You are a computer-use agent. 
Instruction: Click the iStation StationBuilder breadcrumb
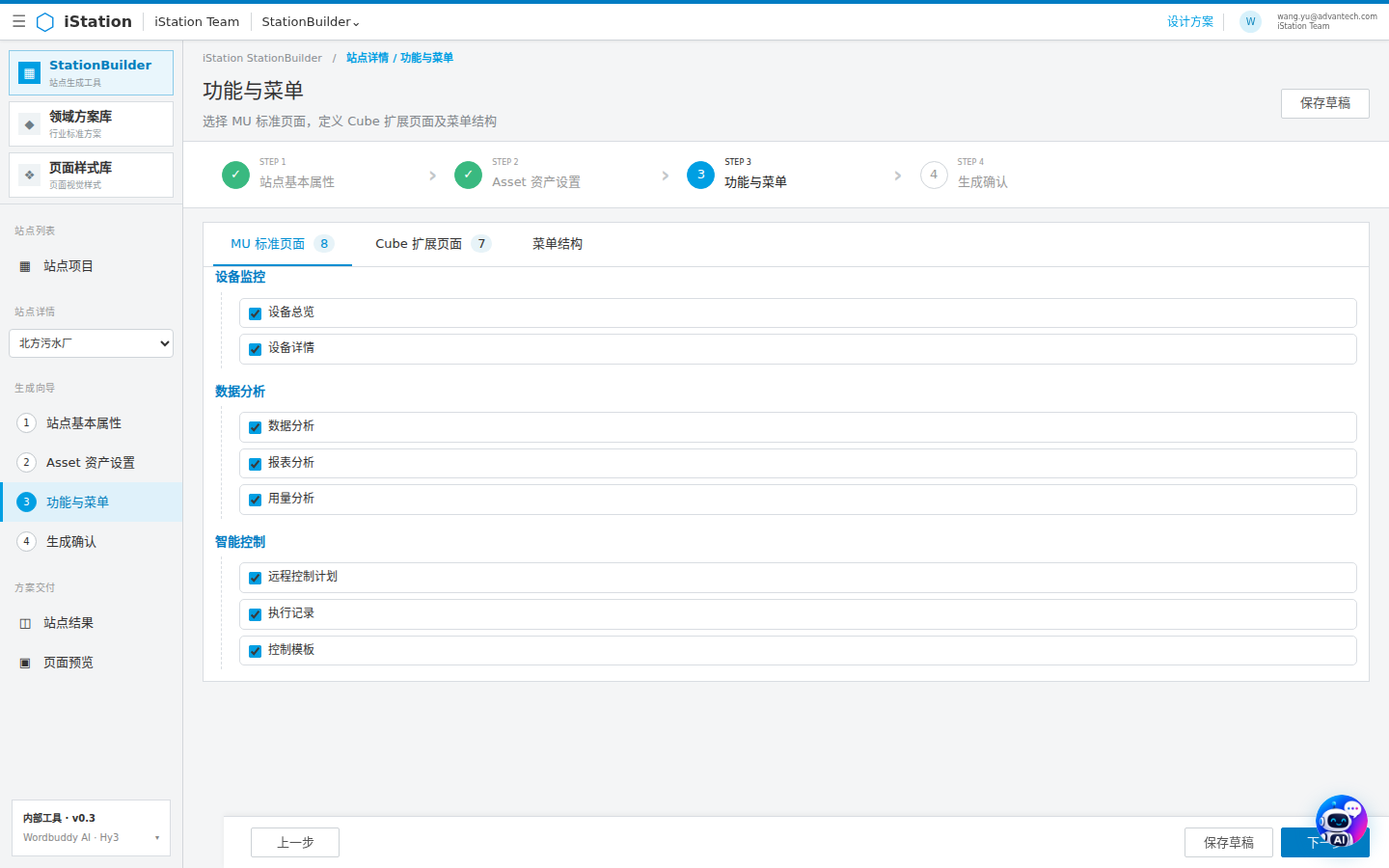[x=262, y=58]
